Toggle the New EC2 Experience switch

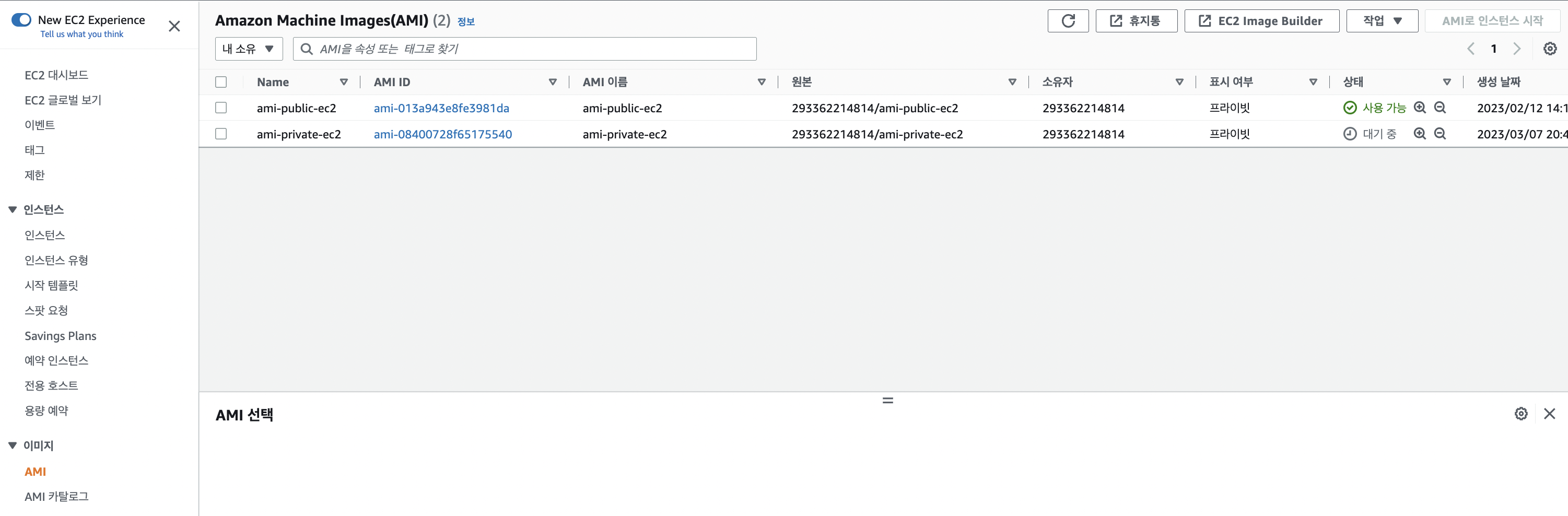click(x=21, y=20)
